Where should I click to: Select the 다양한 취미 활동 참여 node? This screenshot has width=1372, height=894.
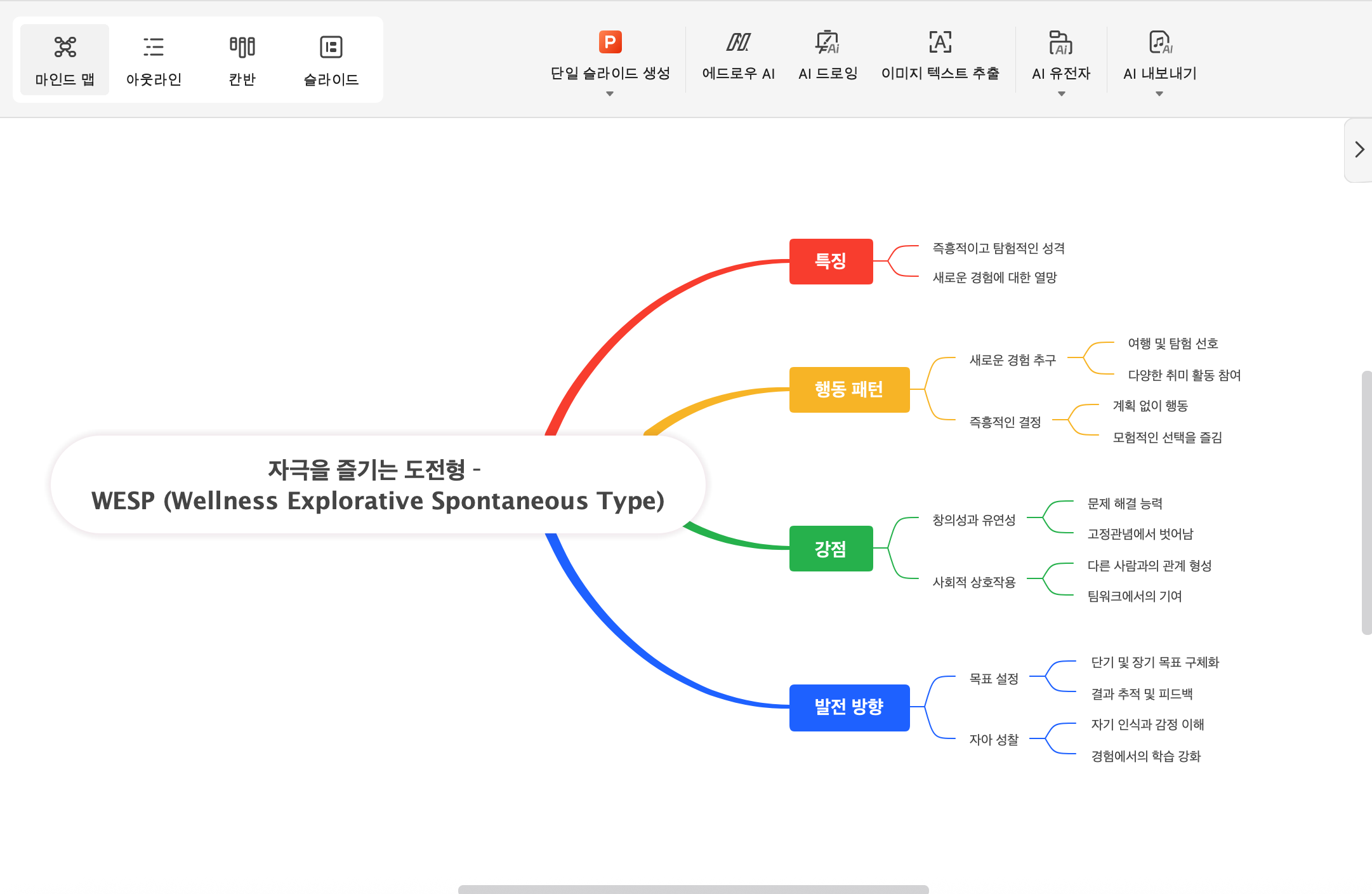point(1184,375)
